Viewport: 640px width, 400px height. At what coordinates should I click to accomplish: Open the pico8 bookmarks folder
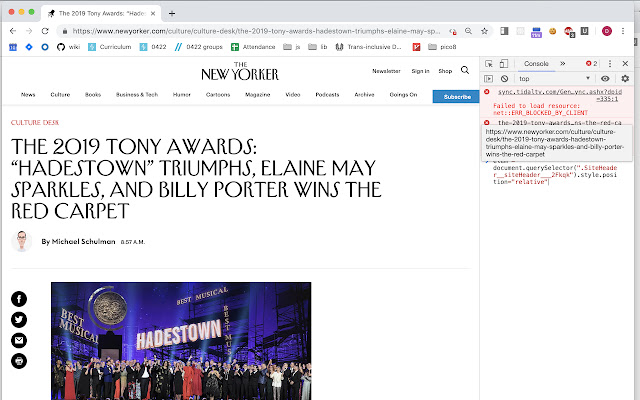[x=442, y=47]
